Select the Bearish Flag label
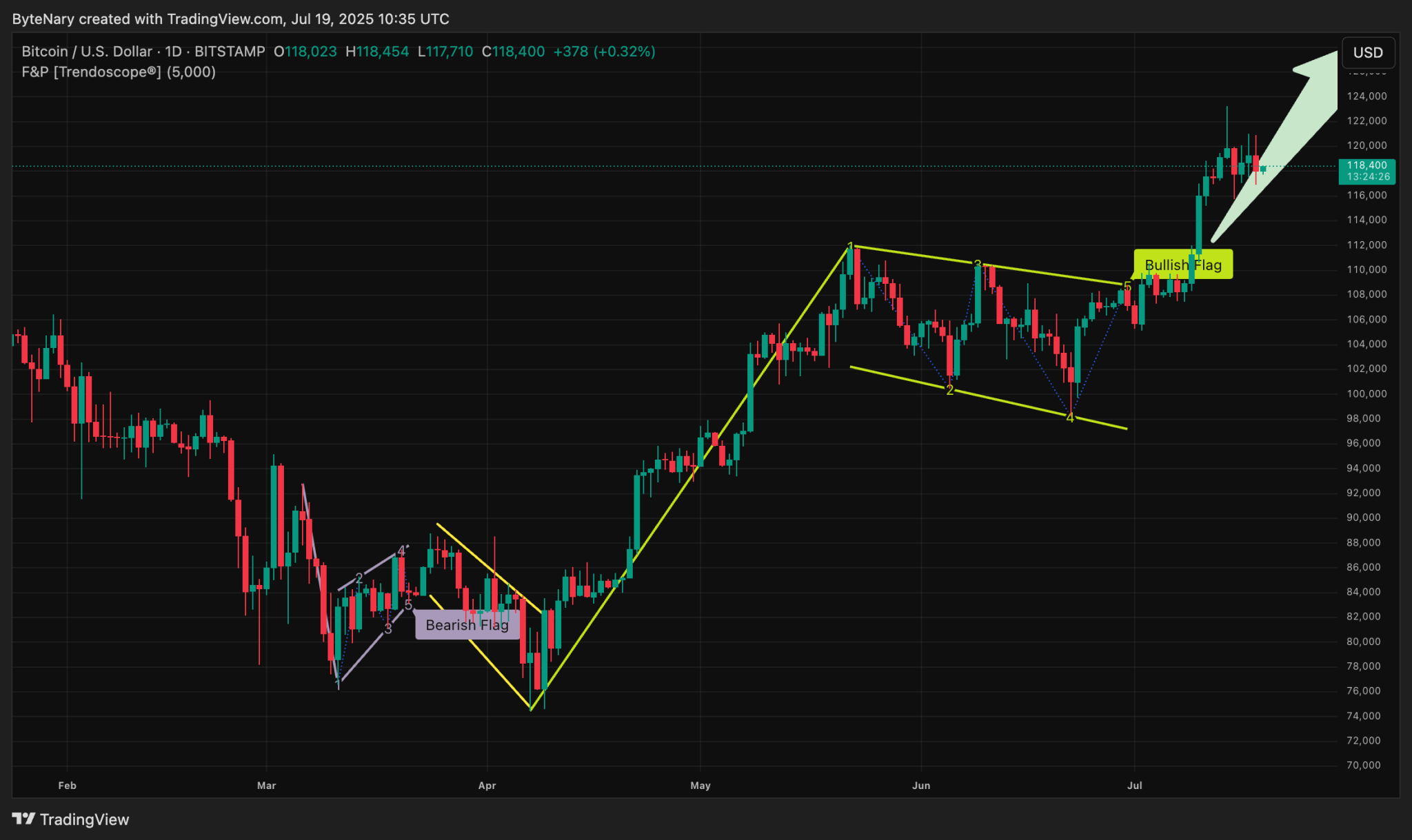 pyautogui.click(x=468, y=625)
